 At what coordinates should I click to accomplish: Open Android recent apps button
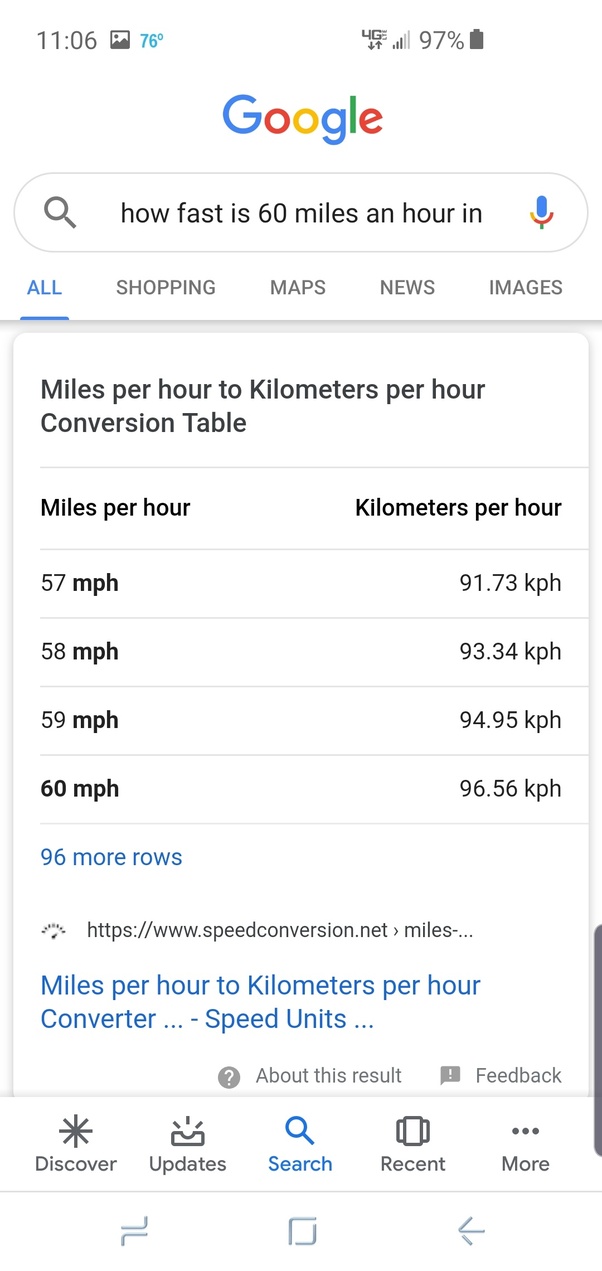(x=133, y=1232)
